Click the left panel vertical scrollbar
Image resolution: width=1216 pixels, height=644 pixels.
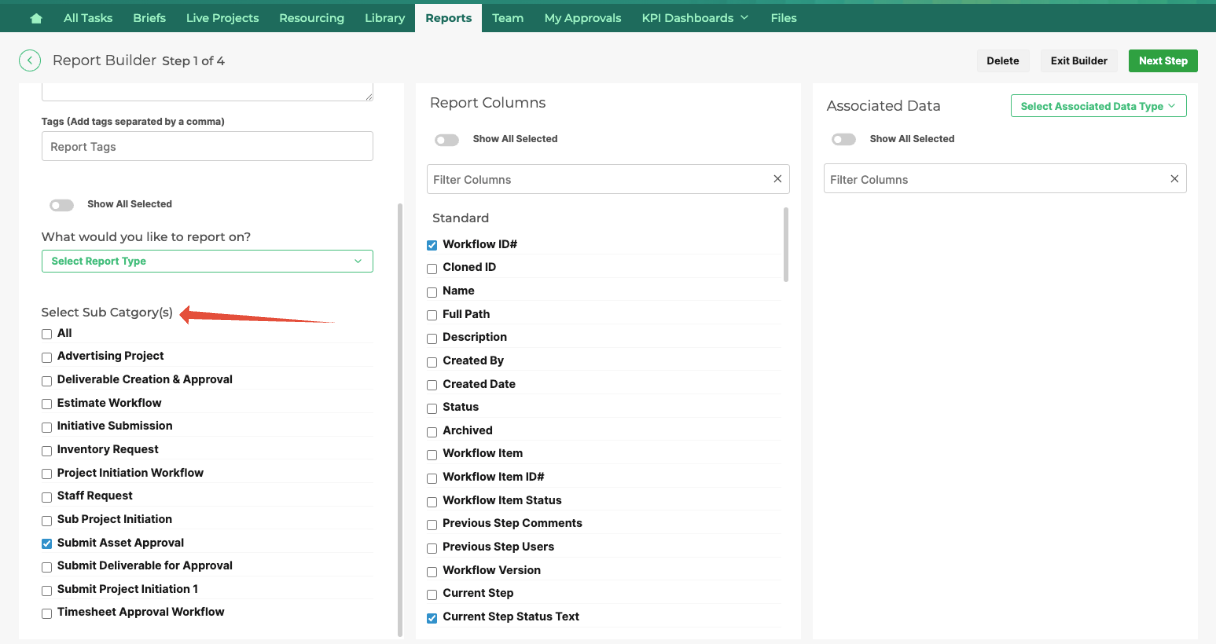click(x=400, y=420)
